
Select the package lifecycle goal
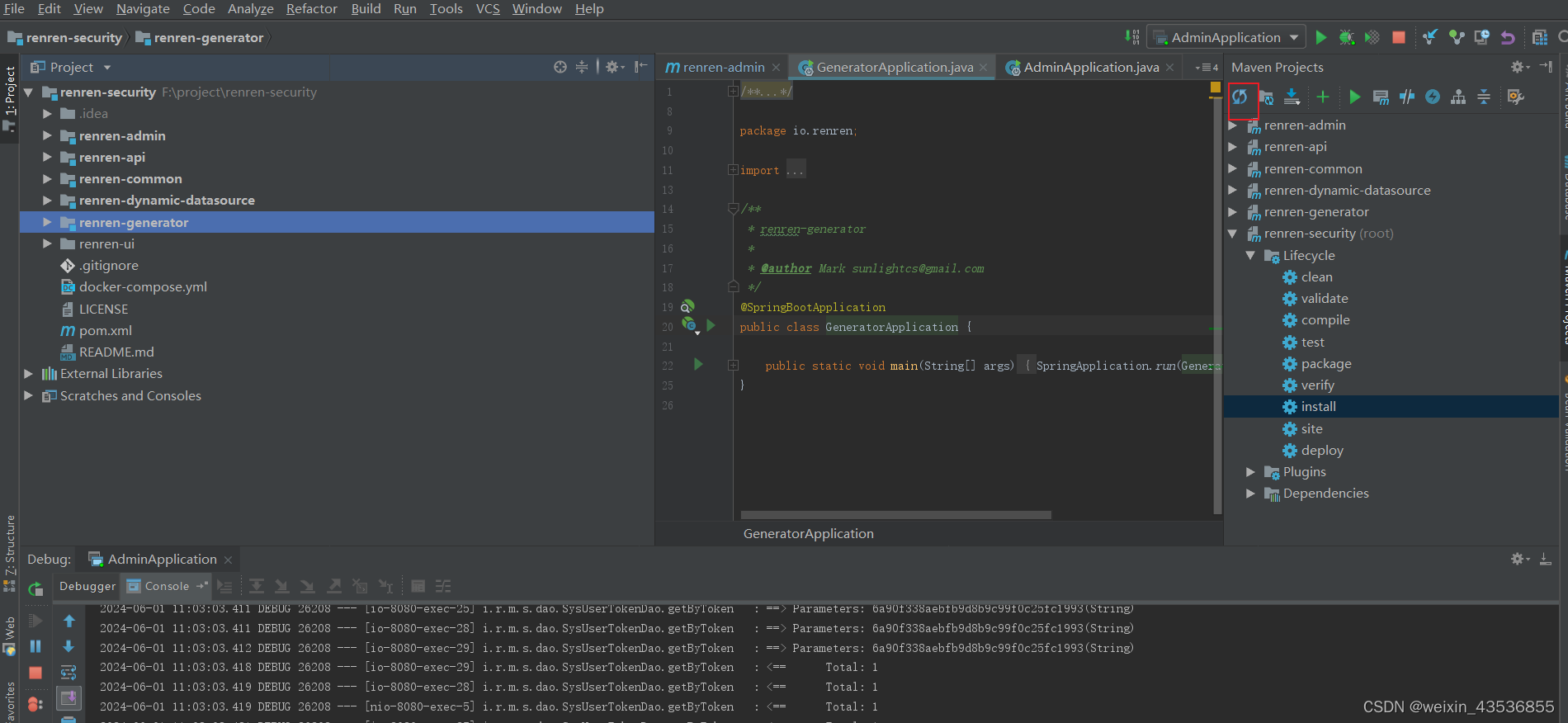(x=1325, y=364)
